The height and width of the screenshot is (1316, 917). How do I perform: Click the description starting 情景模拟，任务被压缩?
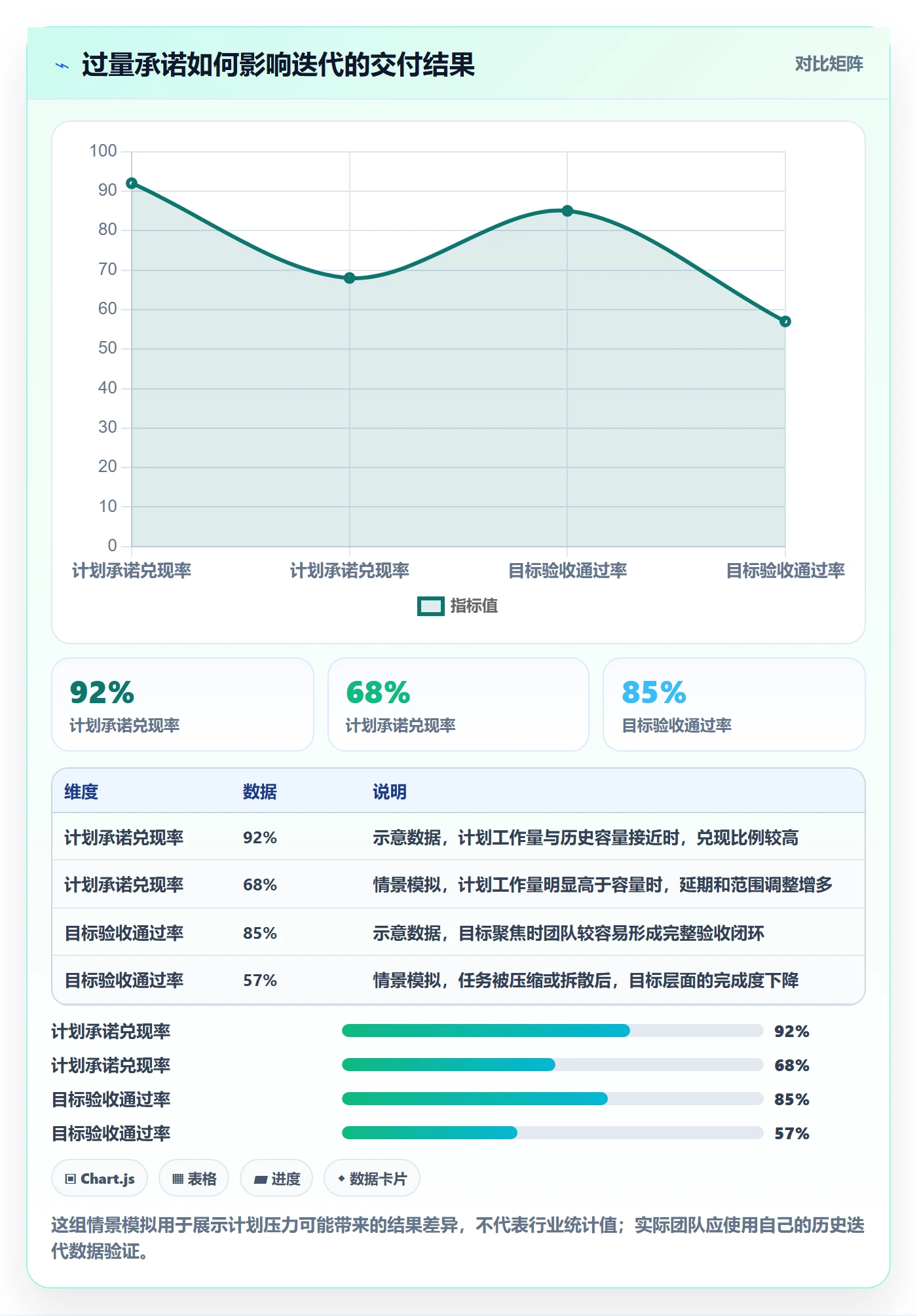pyautogui.click(x=586, y=980)
